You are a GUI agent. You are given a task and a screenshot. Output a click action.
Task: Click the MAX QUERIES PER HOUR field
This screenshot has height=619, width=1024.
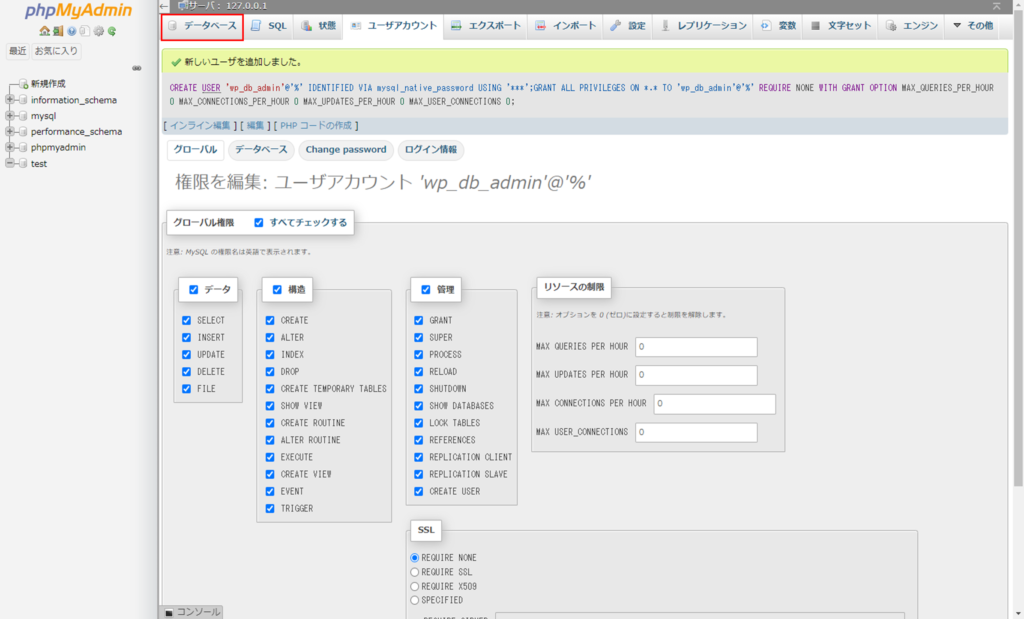click(696, 347)
